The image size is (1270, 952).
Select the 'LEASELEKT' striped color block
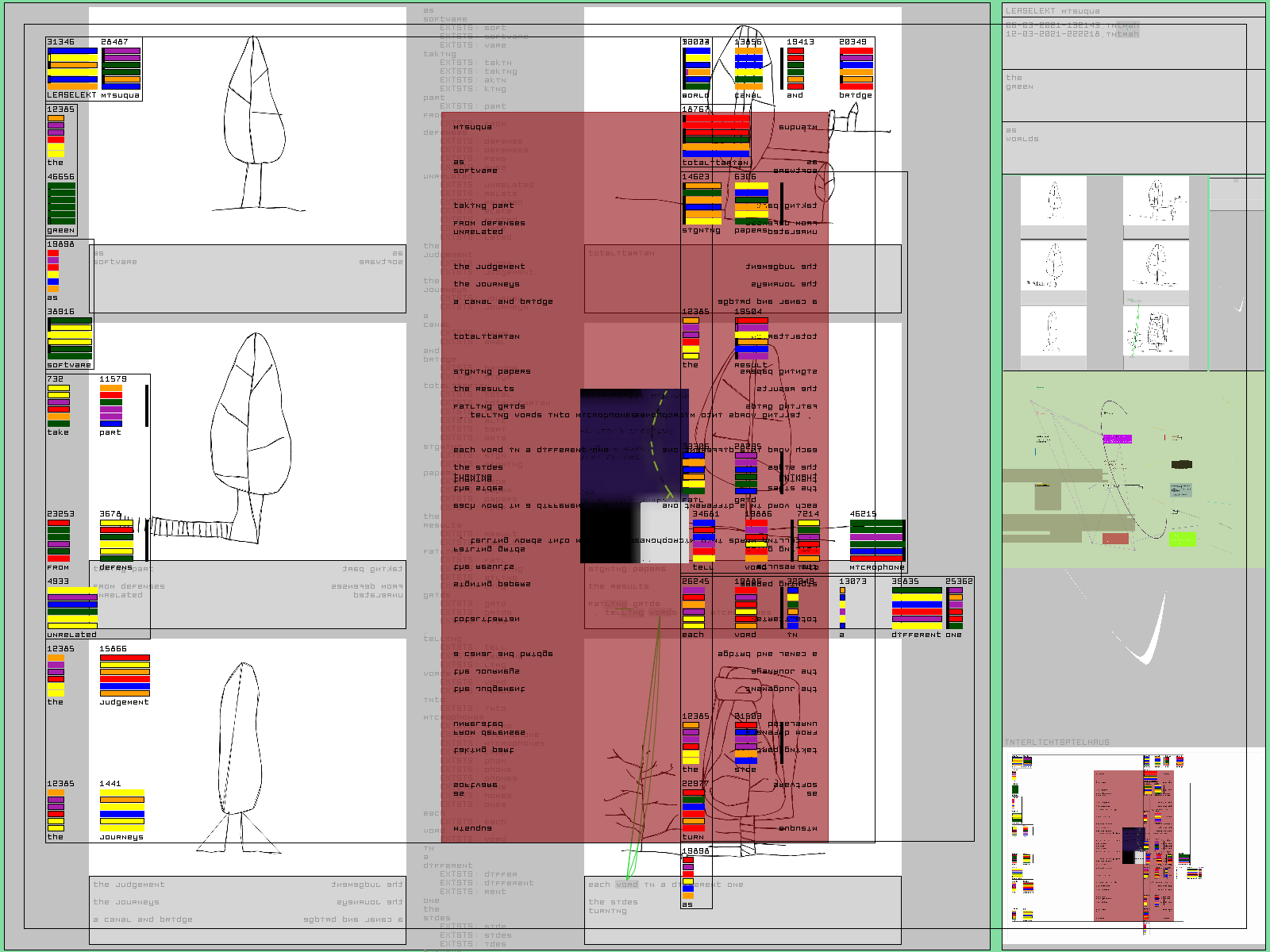click(72, 68)
